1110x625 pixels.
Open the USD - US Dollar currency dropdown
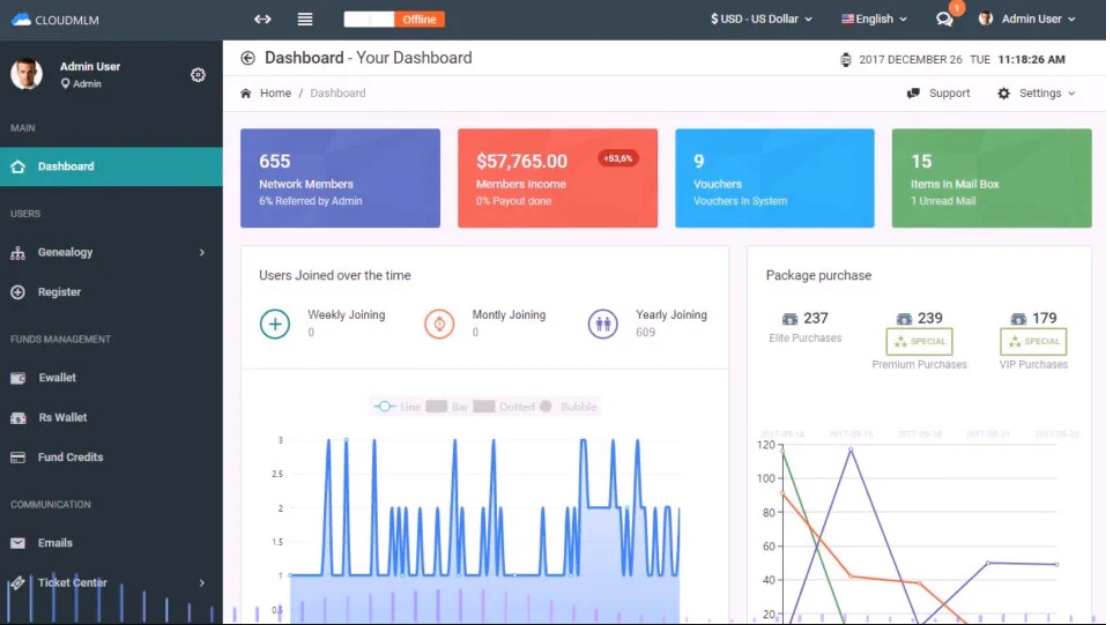tap(761, 19)
